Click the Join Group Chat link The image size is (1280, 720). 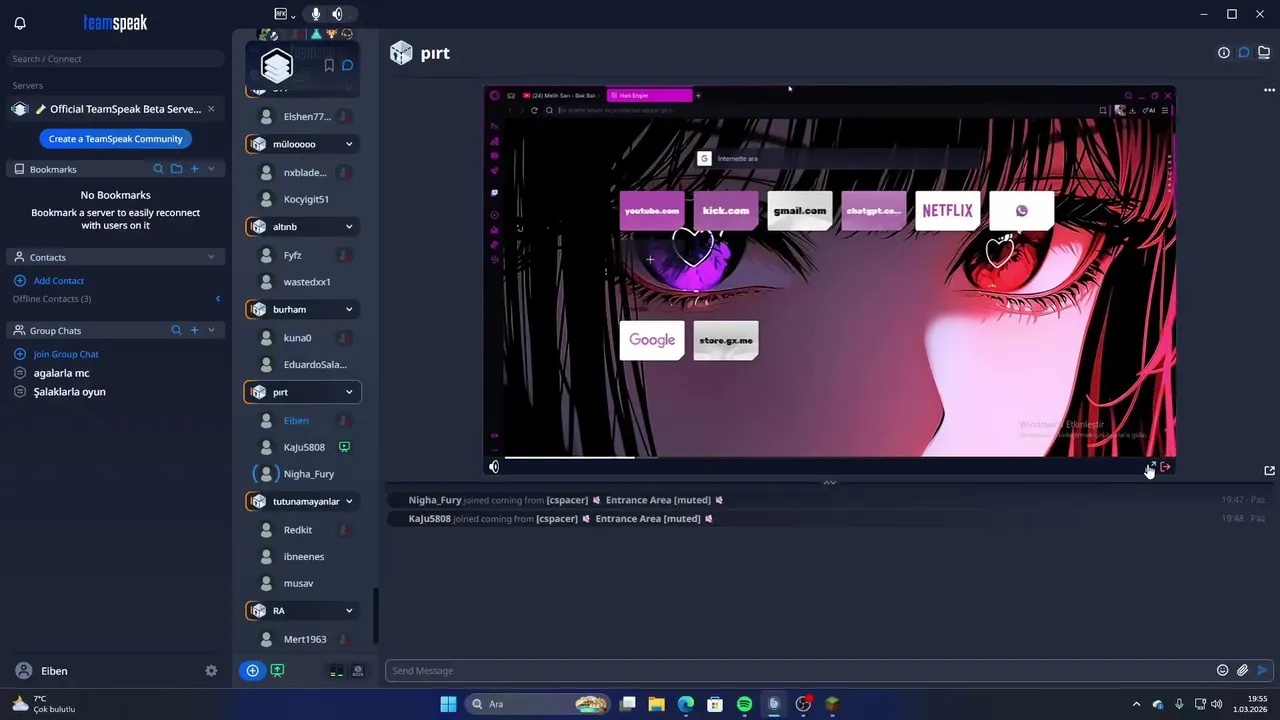click(66, 354)
